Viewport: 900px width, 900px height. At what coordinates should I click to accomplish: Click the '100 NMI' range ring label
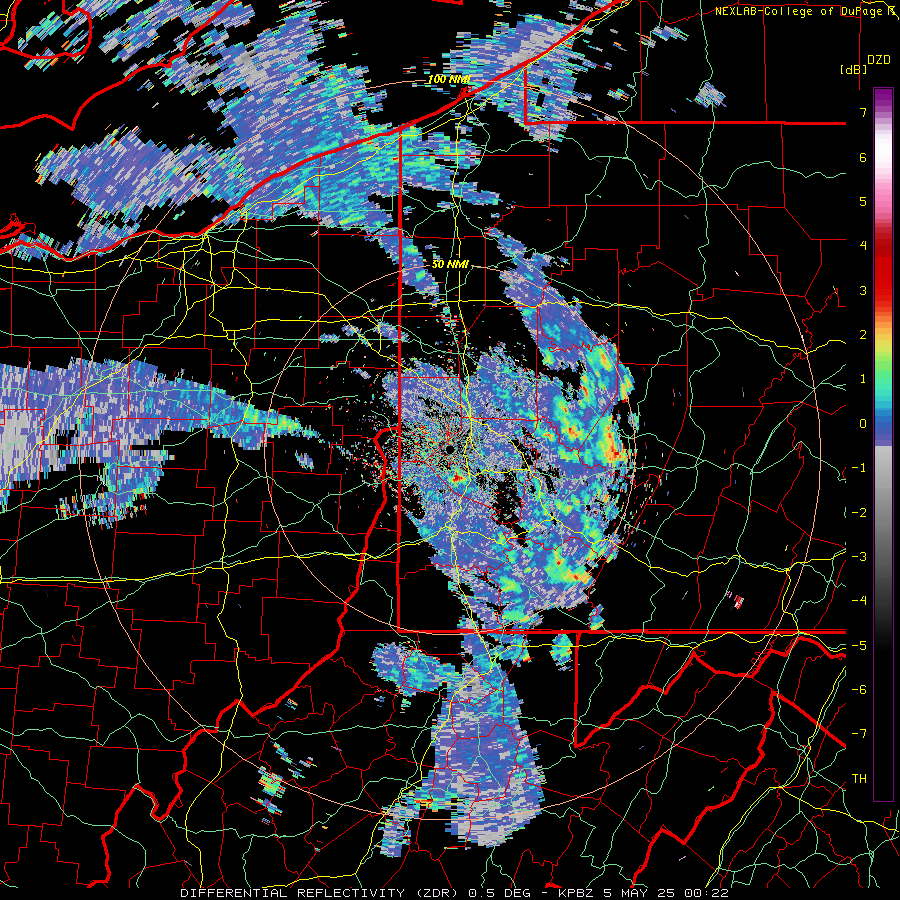coord(449,79)
